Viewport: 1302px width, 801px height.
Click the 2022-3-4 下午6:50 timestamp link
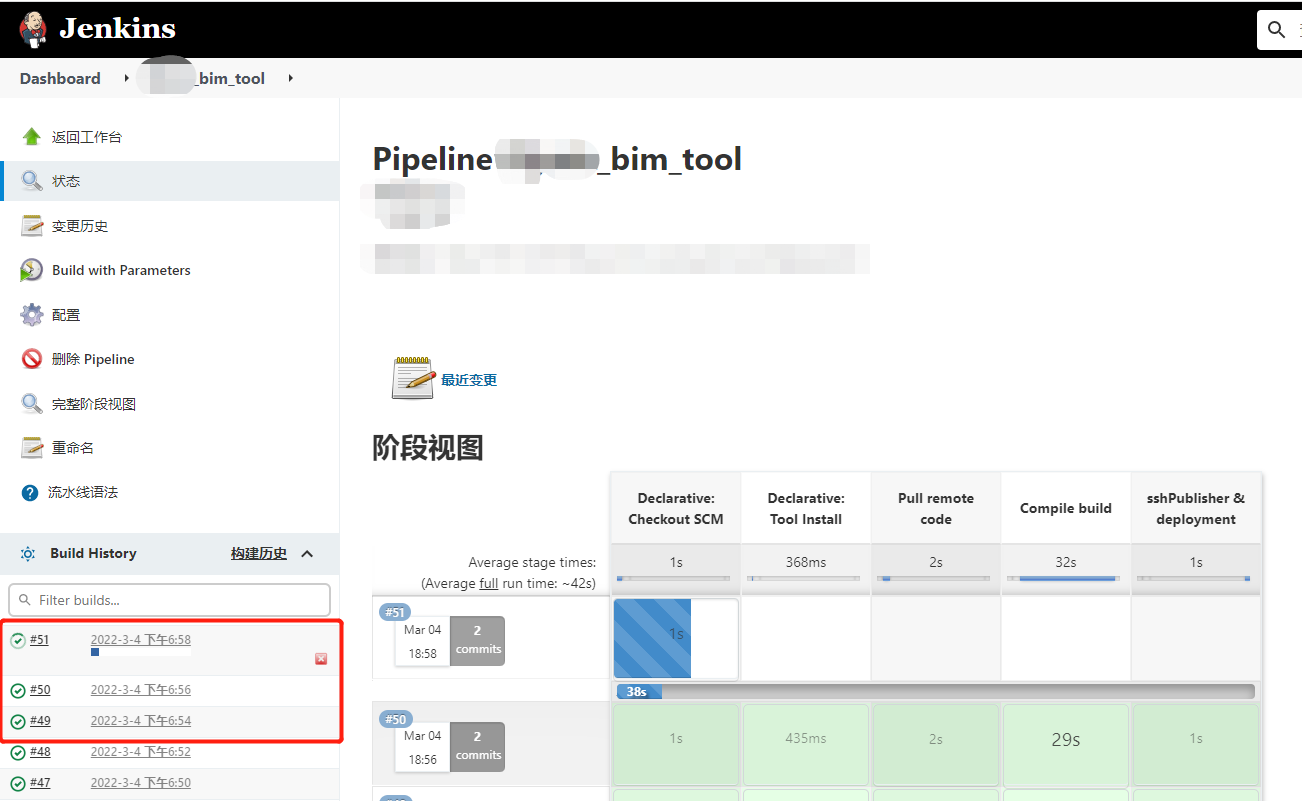pos(141,783)
